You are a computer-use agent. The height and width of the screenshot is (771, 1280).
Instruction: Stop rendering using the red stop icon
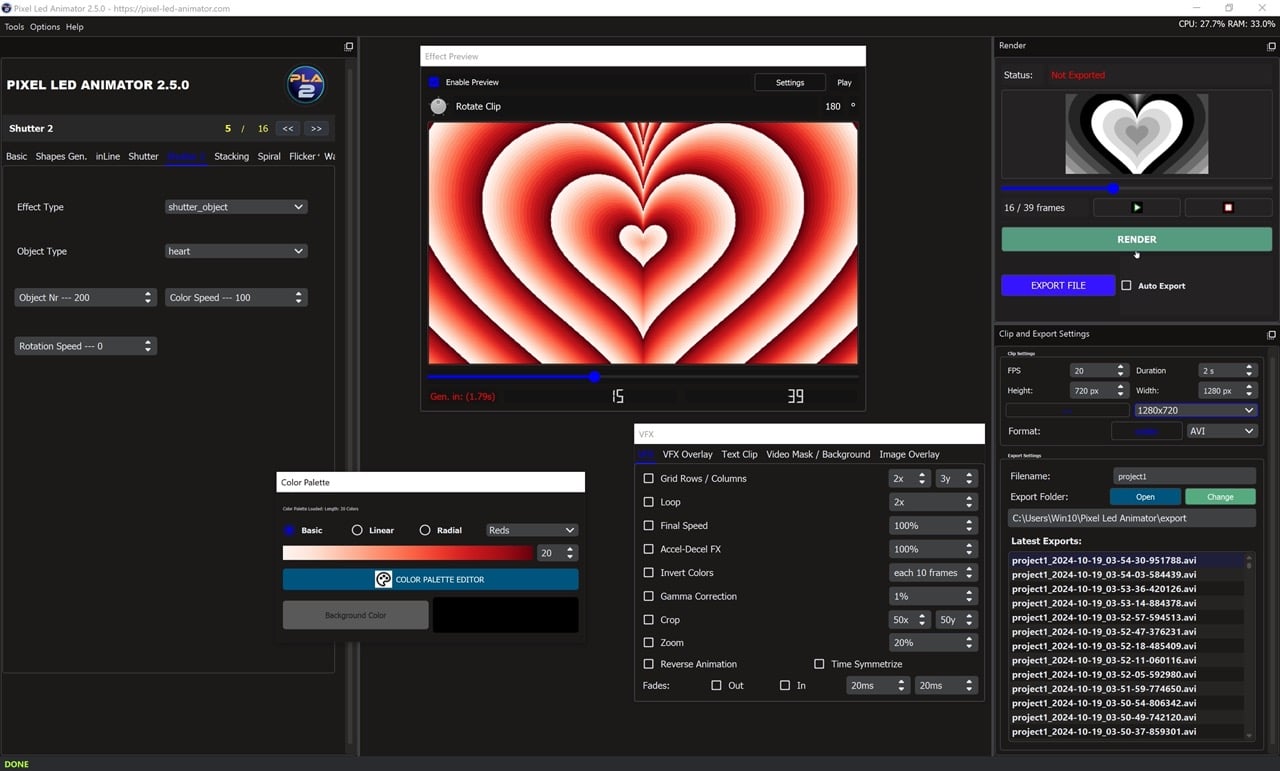(1228, 207)
